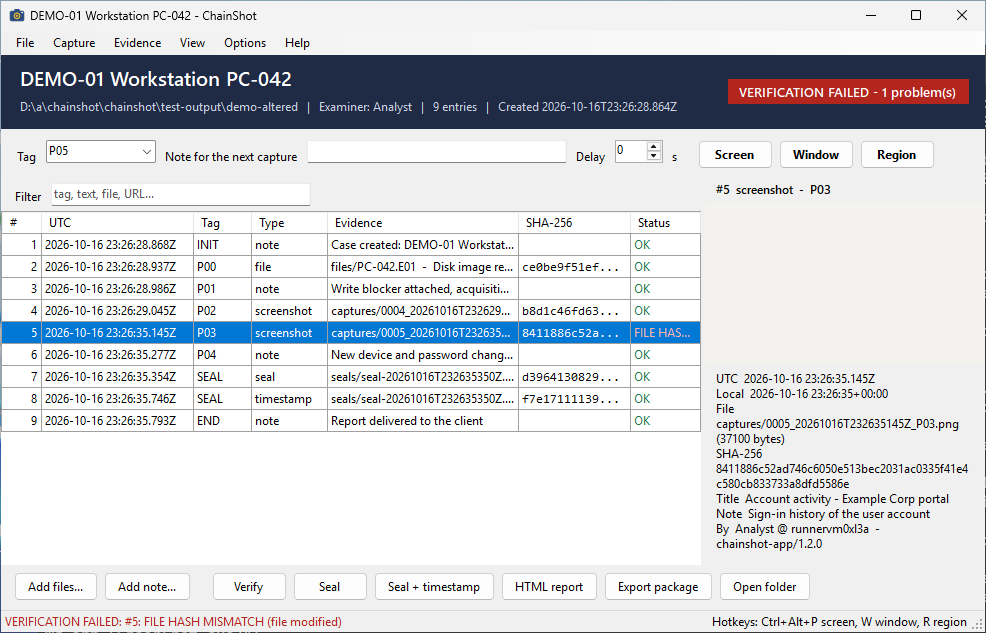Click the 'DEMO-01 Workstation PC-042' case heading
986x633 pixels.
[x=156, y=79]
